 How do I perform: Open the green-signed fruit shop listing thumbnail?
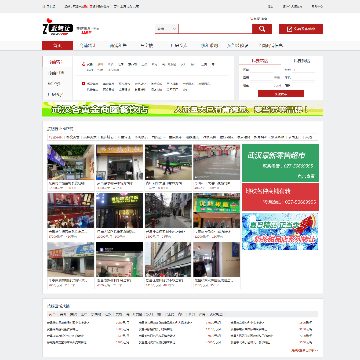216,211
